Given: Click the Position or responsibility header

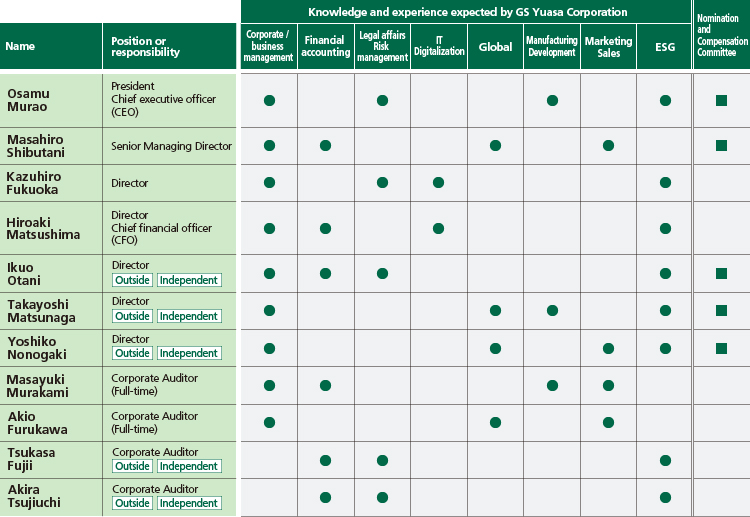Looking at the screenshot, I should 169,46.
